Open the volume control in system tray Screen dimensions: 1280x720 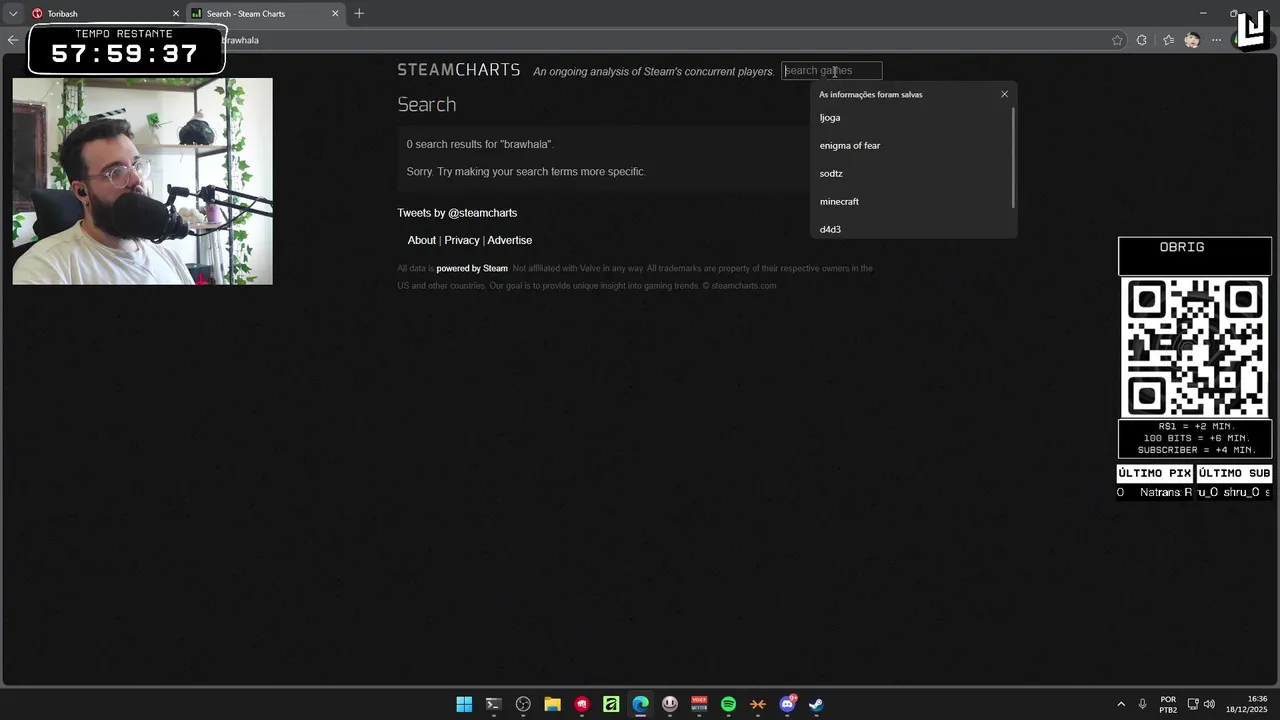tap(1210, 704)
